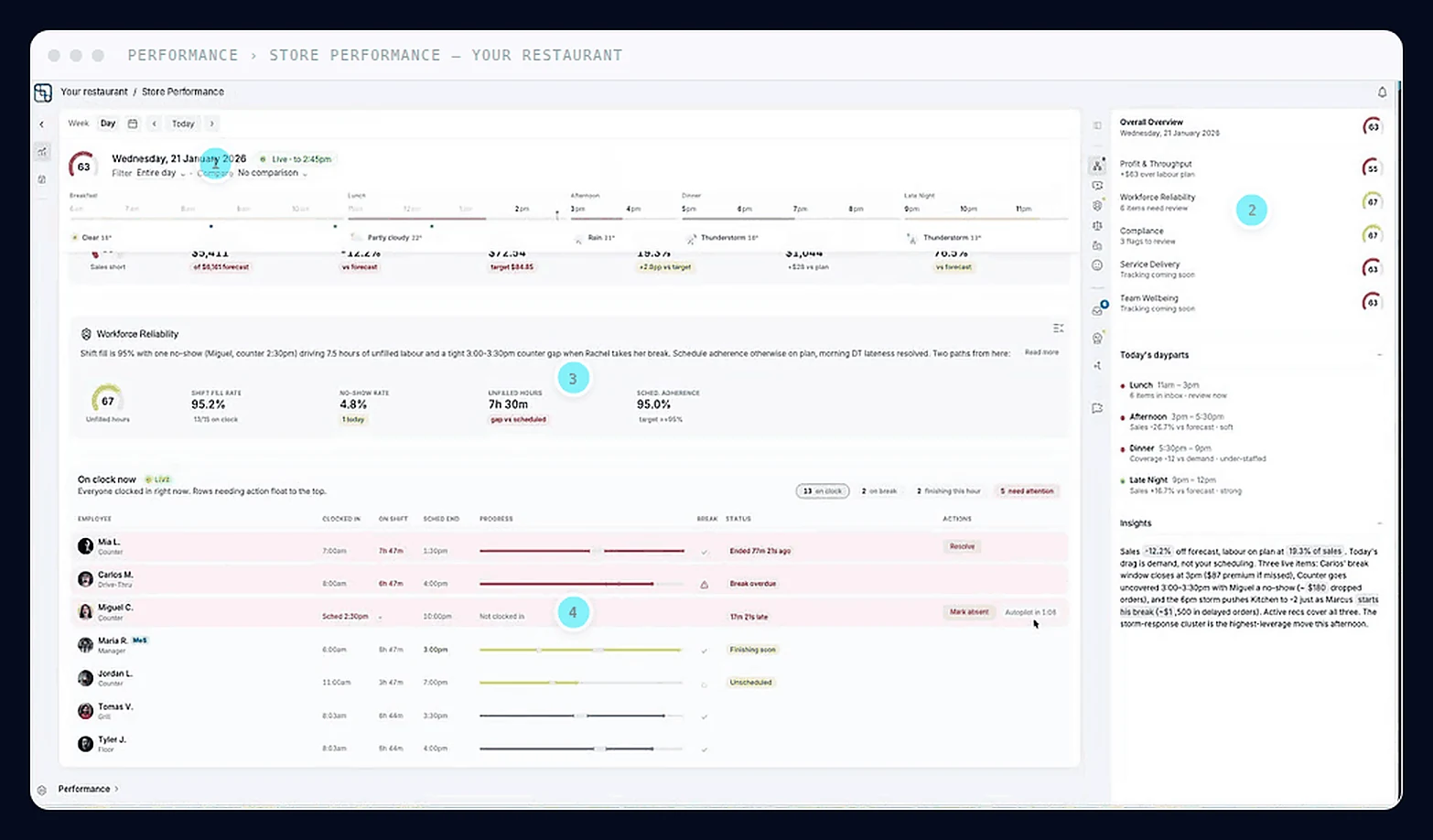Screen dimensions: 1433x840
Task: Filter by 2 finishing this hour
Action: (x=949, y=491)
